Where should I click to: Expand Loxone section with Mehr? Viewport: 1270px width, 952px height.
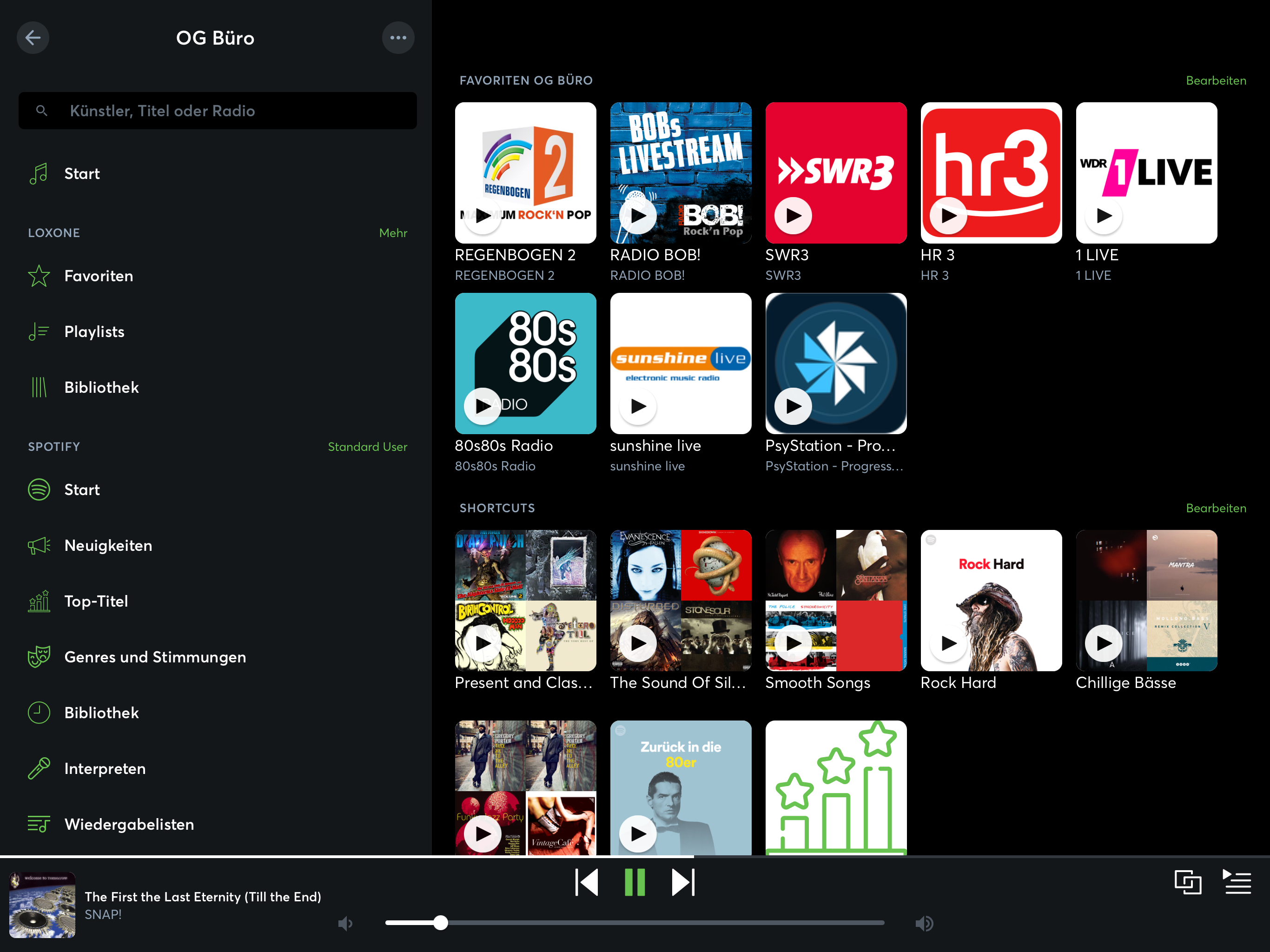(393, 233)
